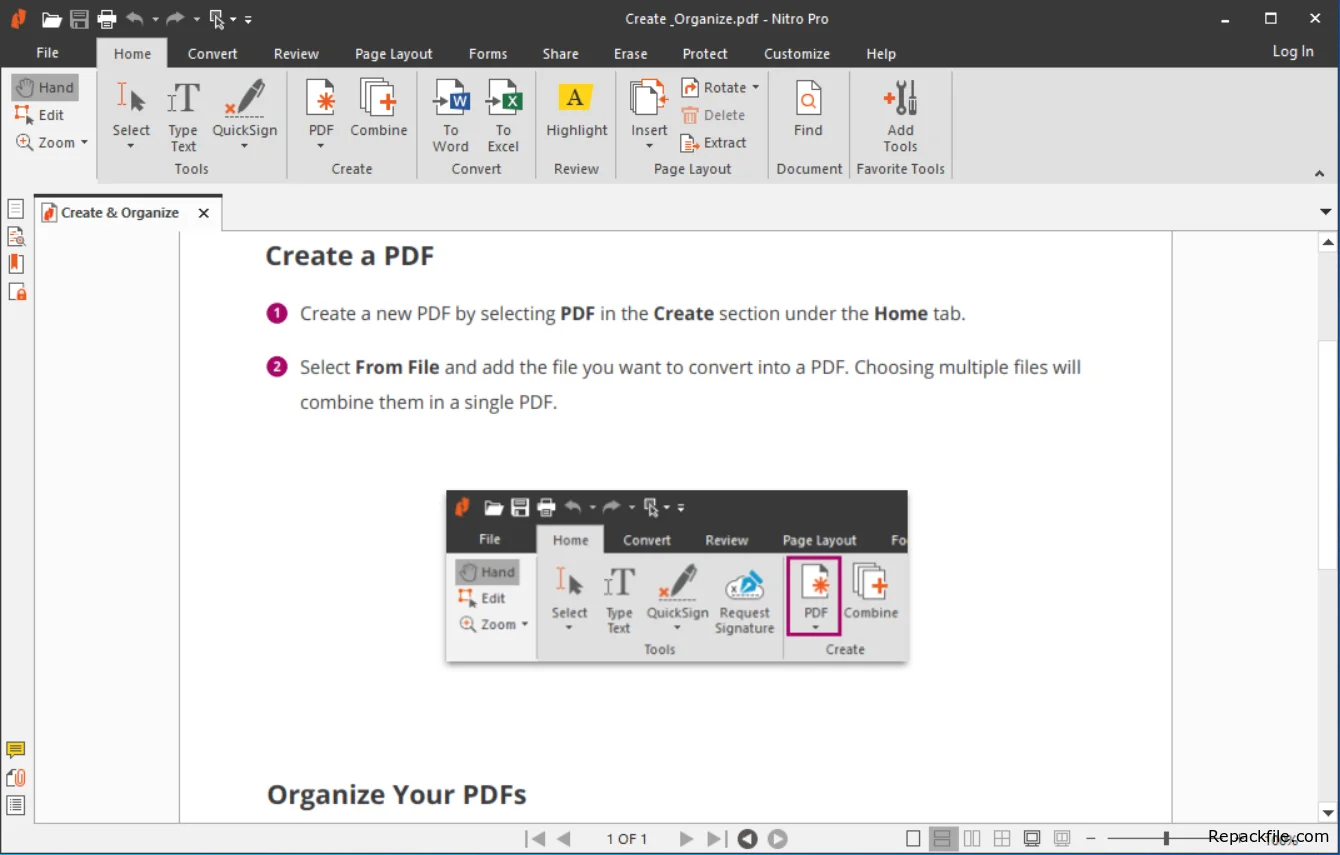Image resolution: width=1340 pixels, height=855 pixels.
Task: Open a file with the folder icon
Action: [52, 19]
